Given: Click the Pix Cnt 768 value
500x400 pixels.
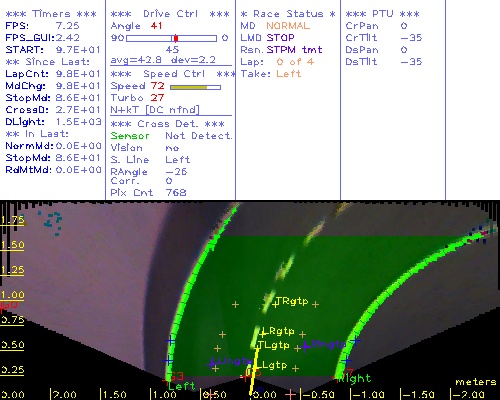Looking at the screenshot, I should pos(176,192).
